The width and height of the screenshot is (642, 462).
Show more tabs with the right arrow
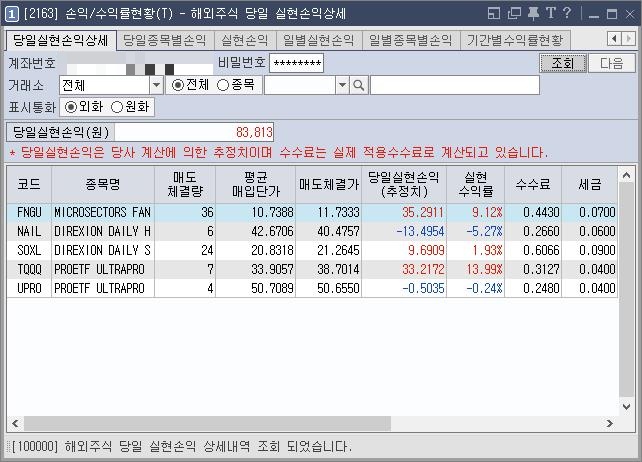628,39
